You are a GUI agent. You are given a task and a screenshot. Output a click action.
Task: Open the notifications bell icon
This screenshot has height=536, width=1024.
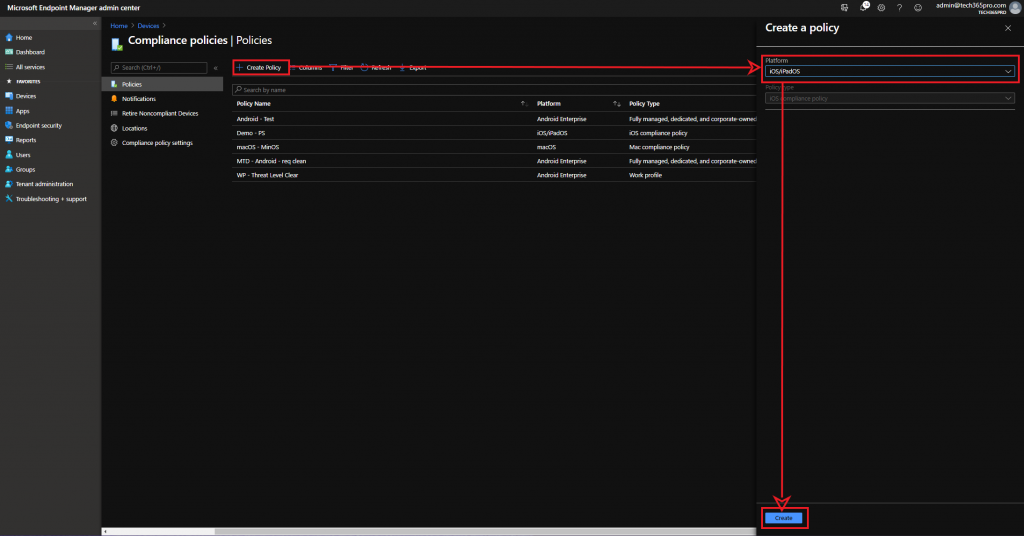863,7
